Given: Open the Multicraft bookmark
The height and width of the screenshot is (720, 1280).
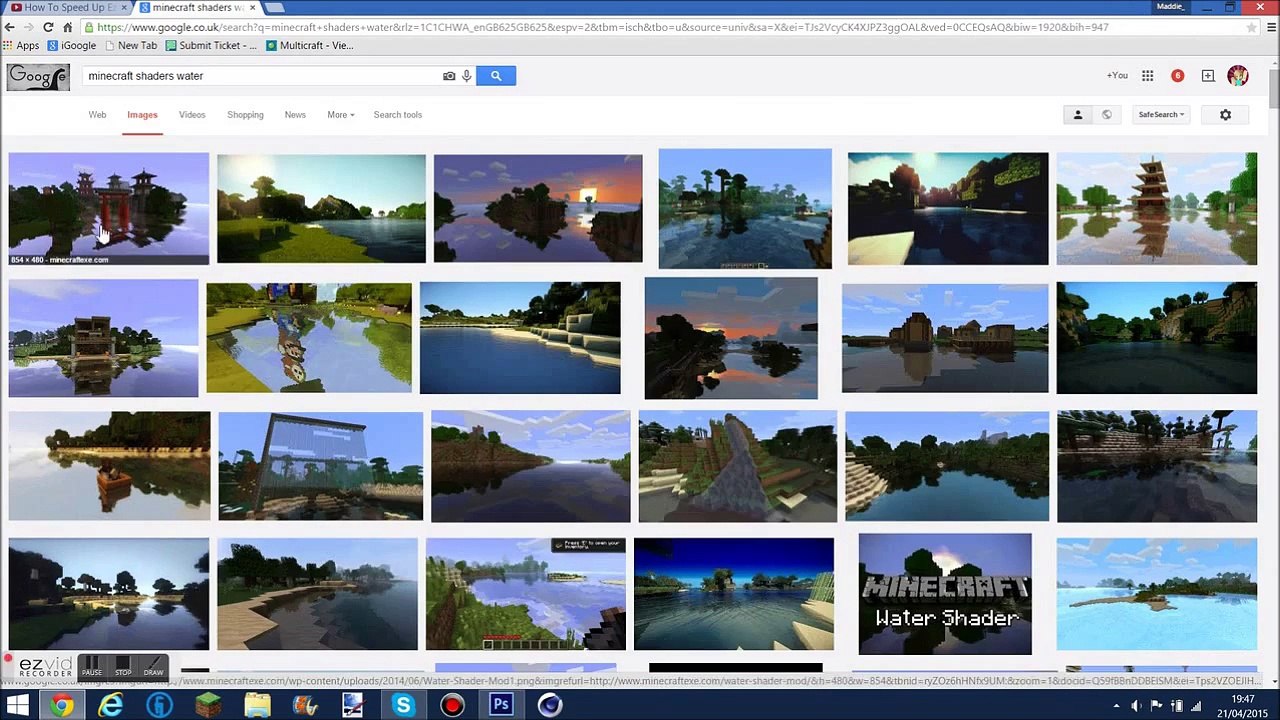Looking at the screenshot, I should [x=309, y=46].
